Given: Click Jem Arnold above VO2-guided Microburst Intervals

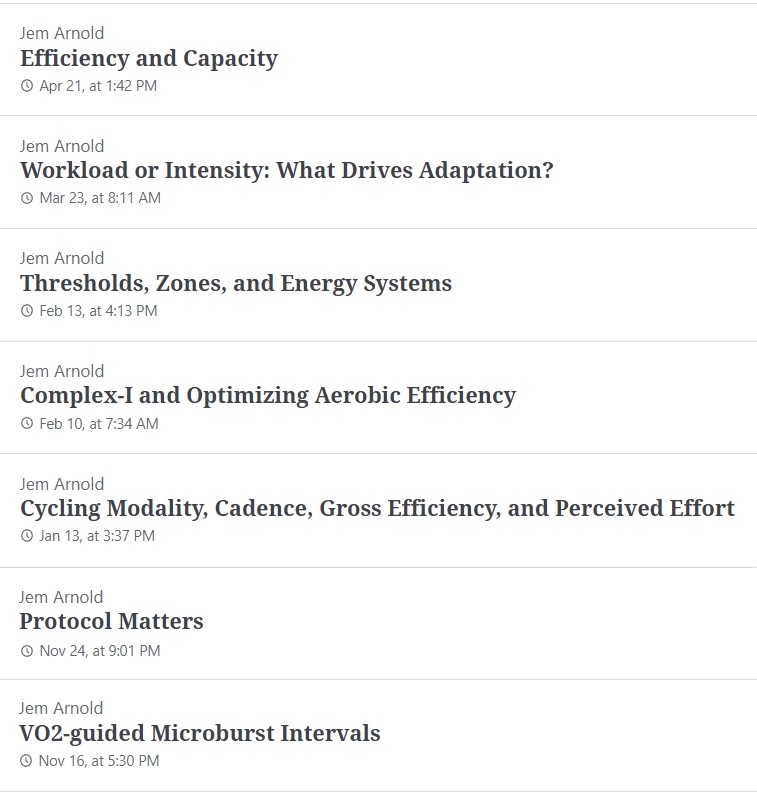Looking at the screenshot, I should click(x=61, y=708).
